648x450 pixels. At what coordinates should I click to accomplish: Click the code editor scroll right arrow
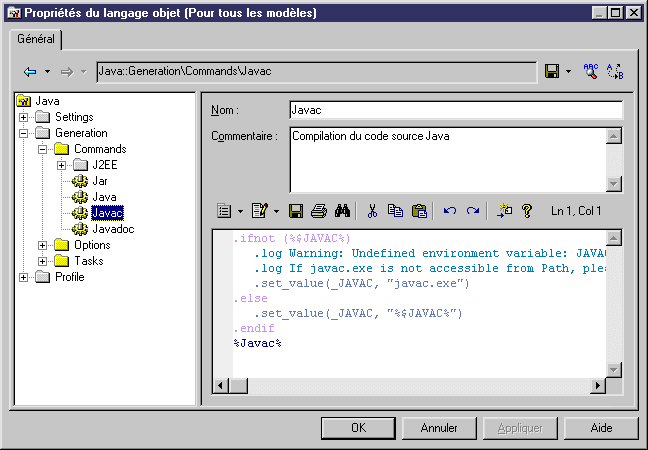(x=598, y=386)
